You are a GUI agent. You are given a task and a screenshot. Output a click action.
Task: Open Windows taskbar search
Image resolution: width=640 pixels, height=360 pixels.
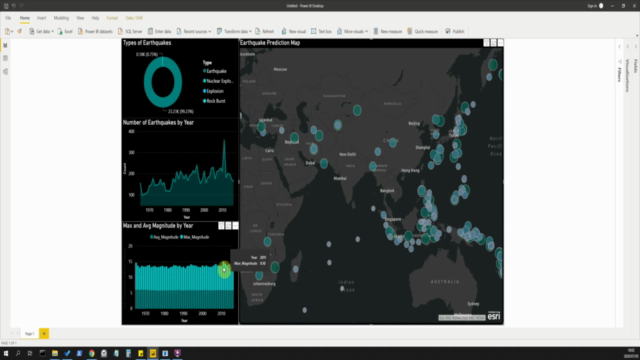point(18,353)
